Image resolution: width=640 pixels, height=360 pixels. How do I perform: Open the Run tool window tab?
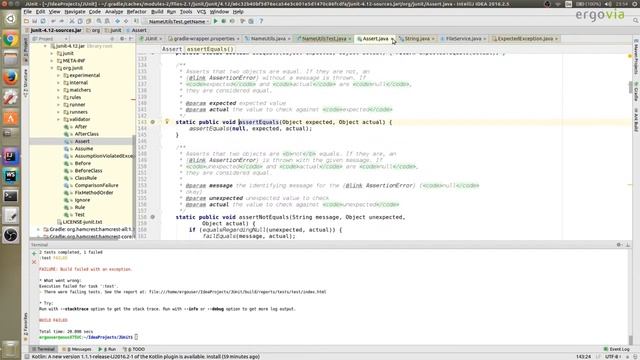tap(107, 349)
